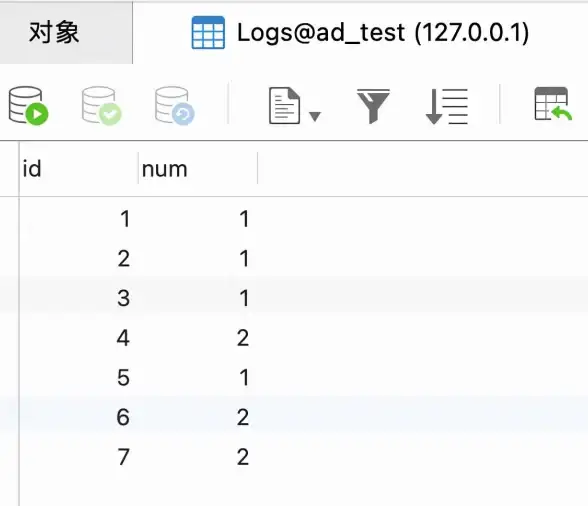Select the id cell with value 6
588x506 pixels.
(x=79, y=417)
